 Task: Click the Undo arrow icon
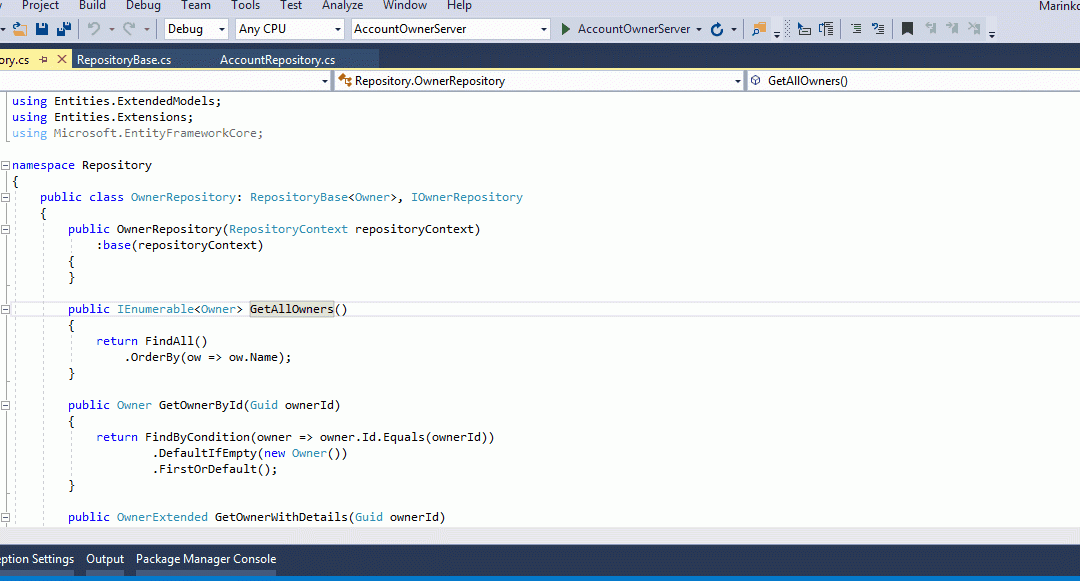pyautogui.click(x=94, y=29)
